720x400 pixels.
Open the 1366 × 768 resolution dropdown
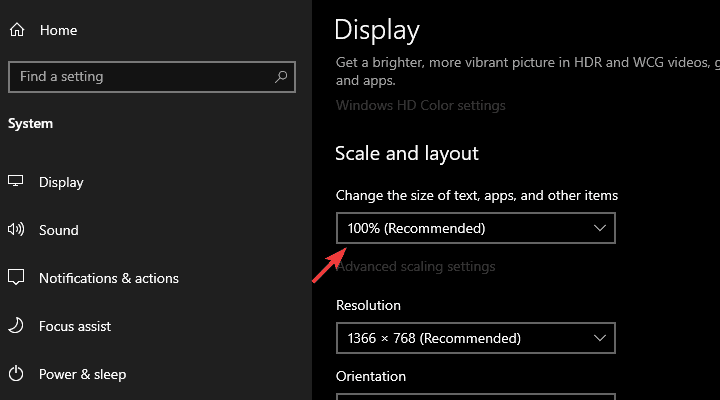click(x=476, y=338)
